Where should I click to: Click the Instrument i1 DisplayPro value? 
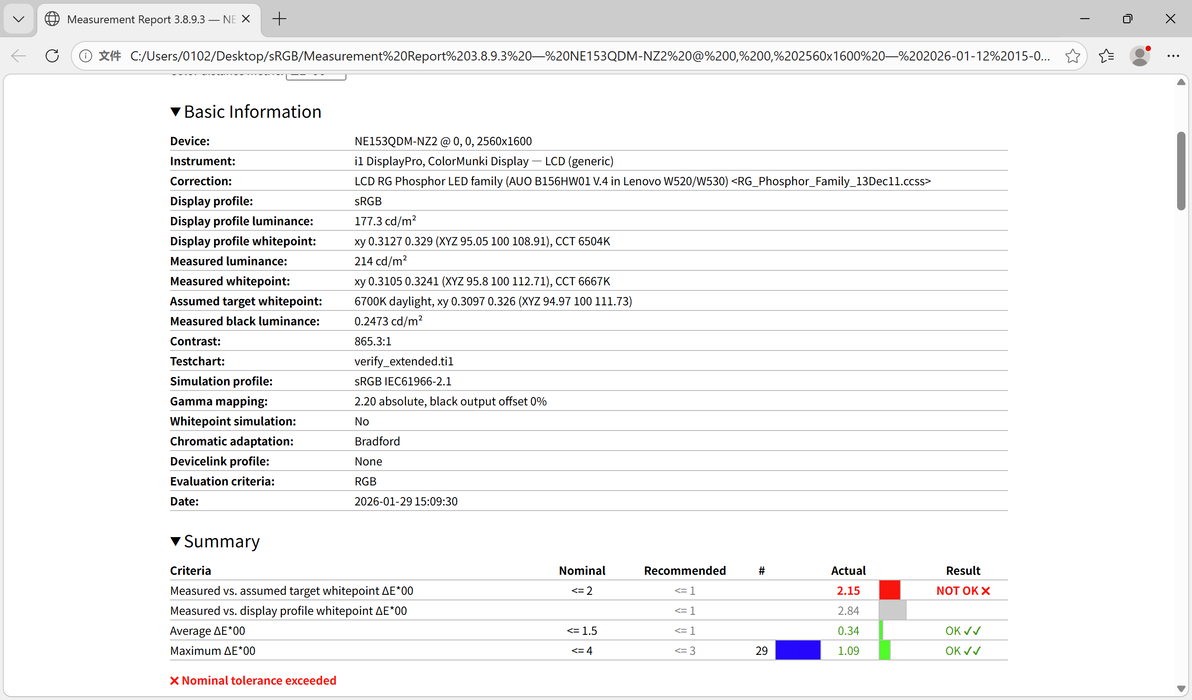coord(484,161)
